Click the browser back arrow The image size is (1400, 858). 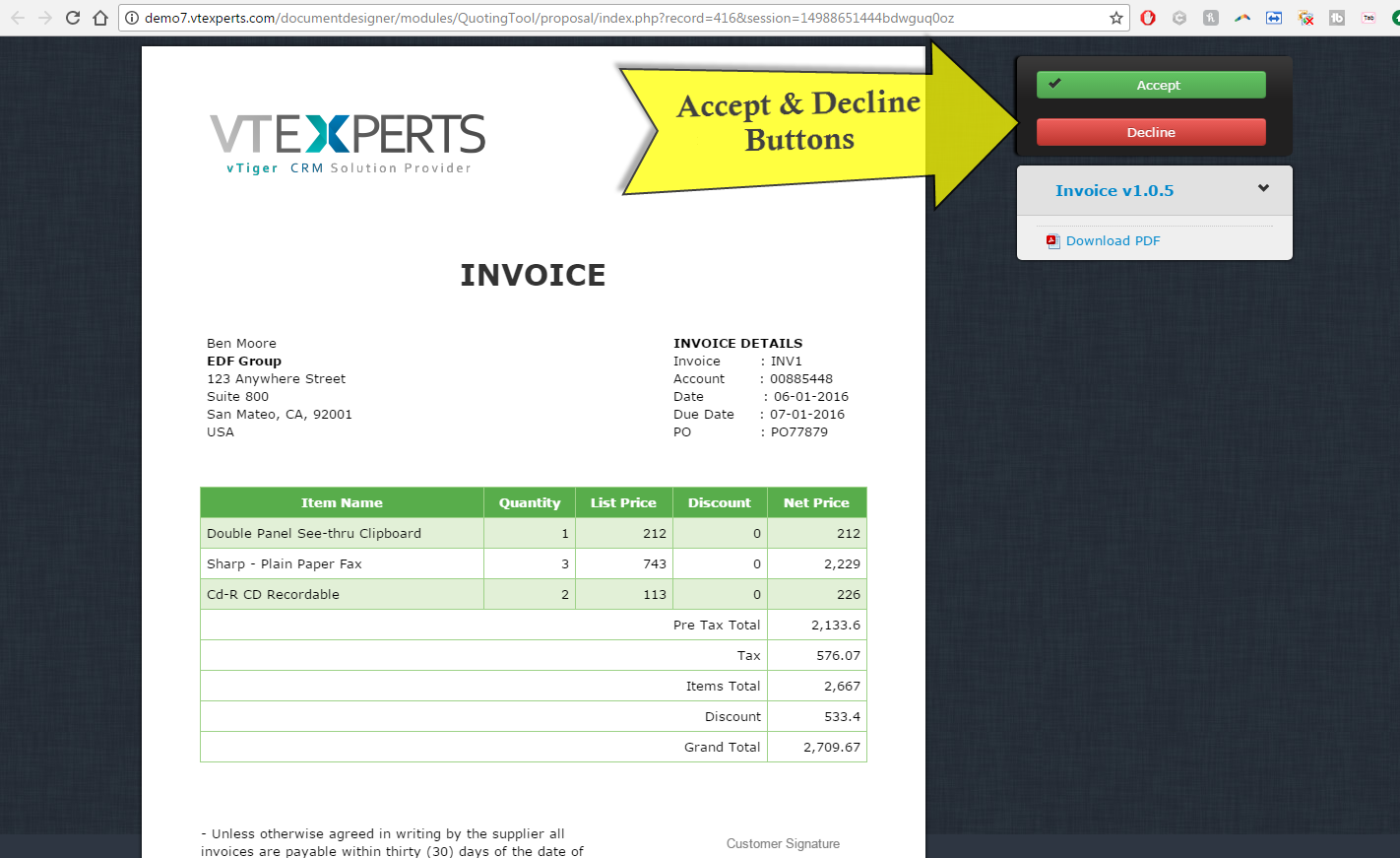[18, 18]
